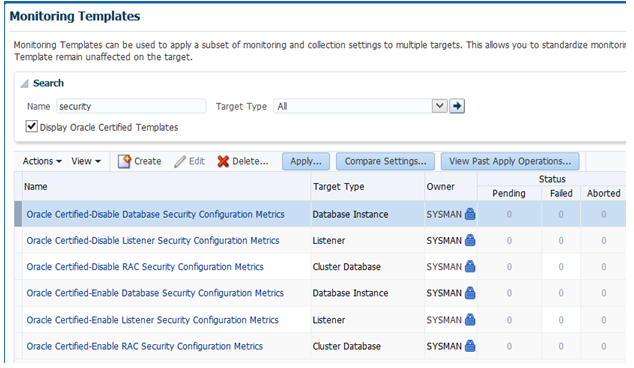Screen dimensions: 634x368
Task: Open Oracle Certified-Disable Listener Security Configuration Metrics
Action: pos(153,241)
